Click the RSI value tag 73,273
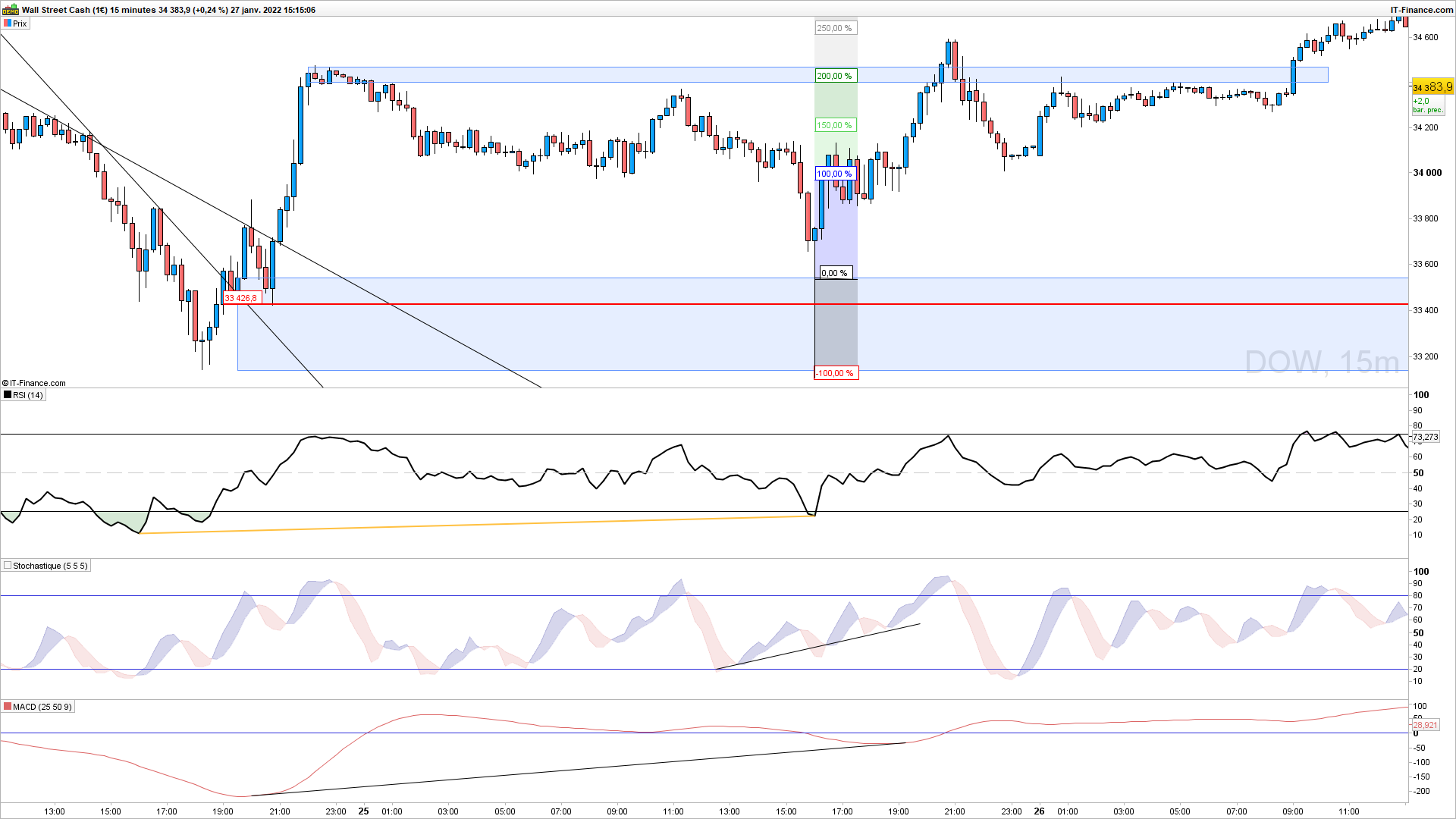Screen dimensions: 1456x819 click(x=1425, y=437)
